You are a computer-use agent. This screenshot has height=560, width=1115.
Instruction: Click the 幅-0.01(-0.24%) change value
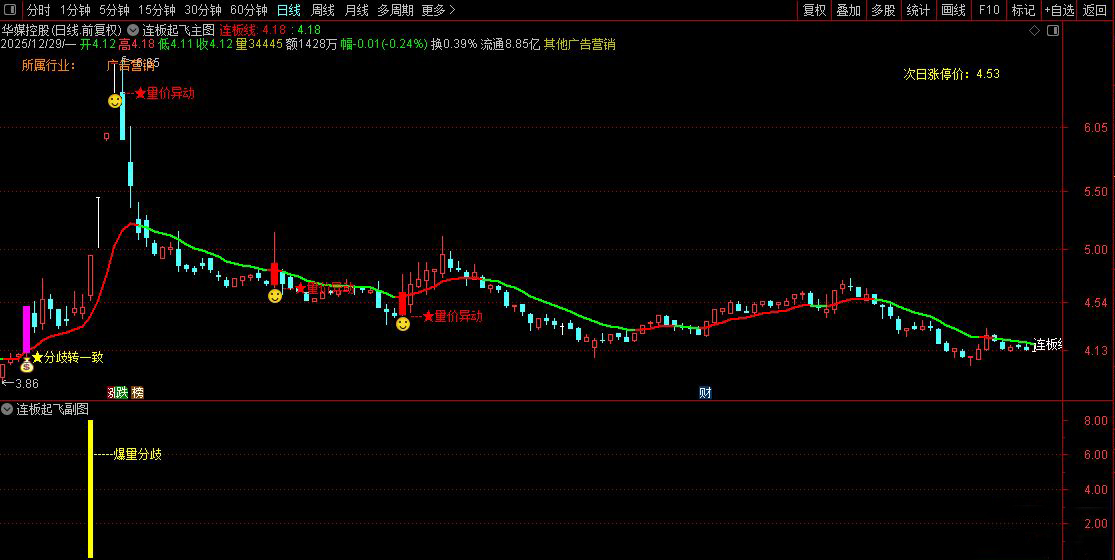tap(384, 44)
